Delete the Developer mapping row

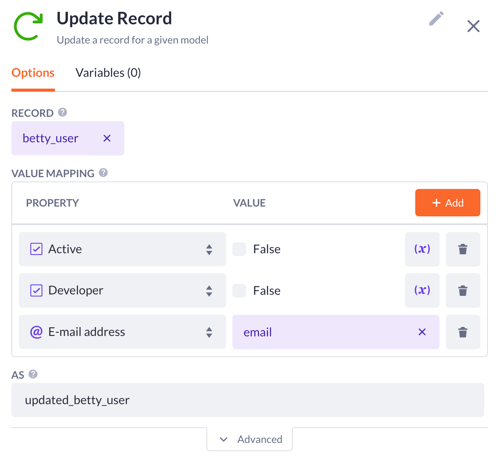click(463, 290)
